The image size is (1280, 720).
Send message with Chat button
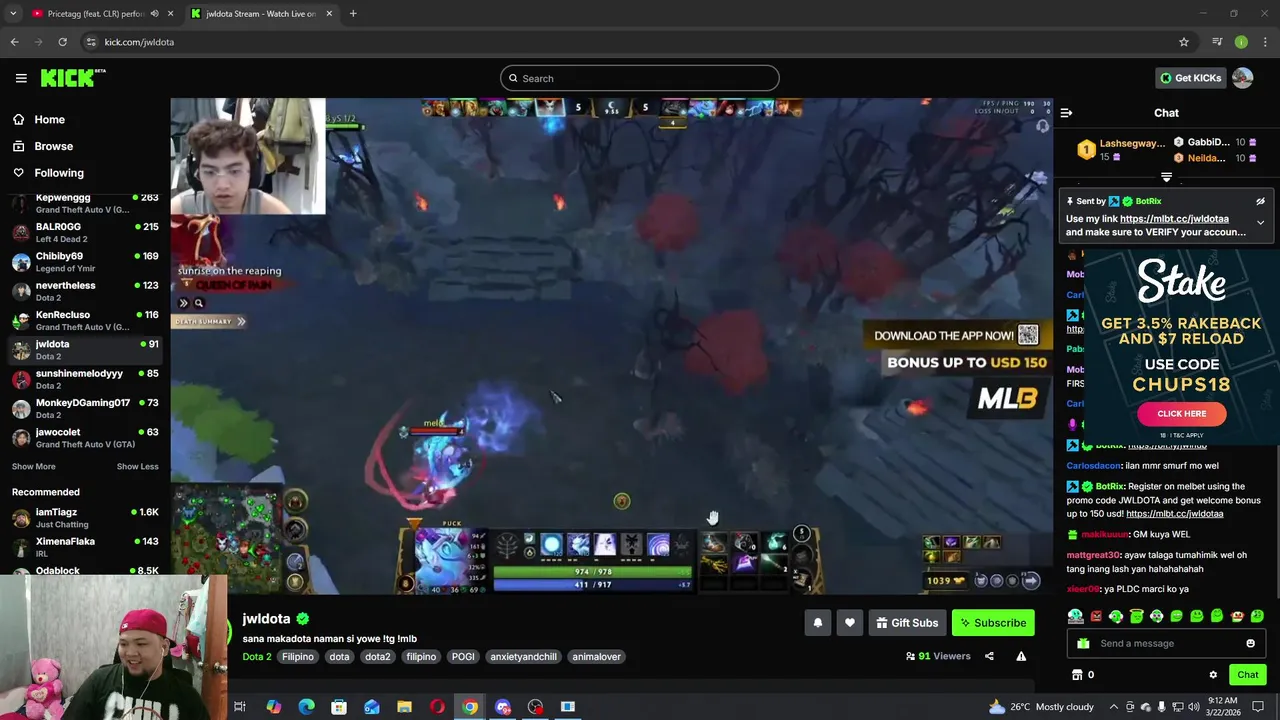click(1247, 675)
